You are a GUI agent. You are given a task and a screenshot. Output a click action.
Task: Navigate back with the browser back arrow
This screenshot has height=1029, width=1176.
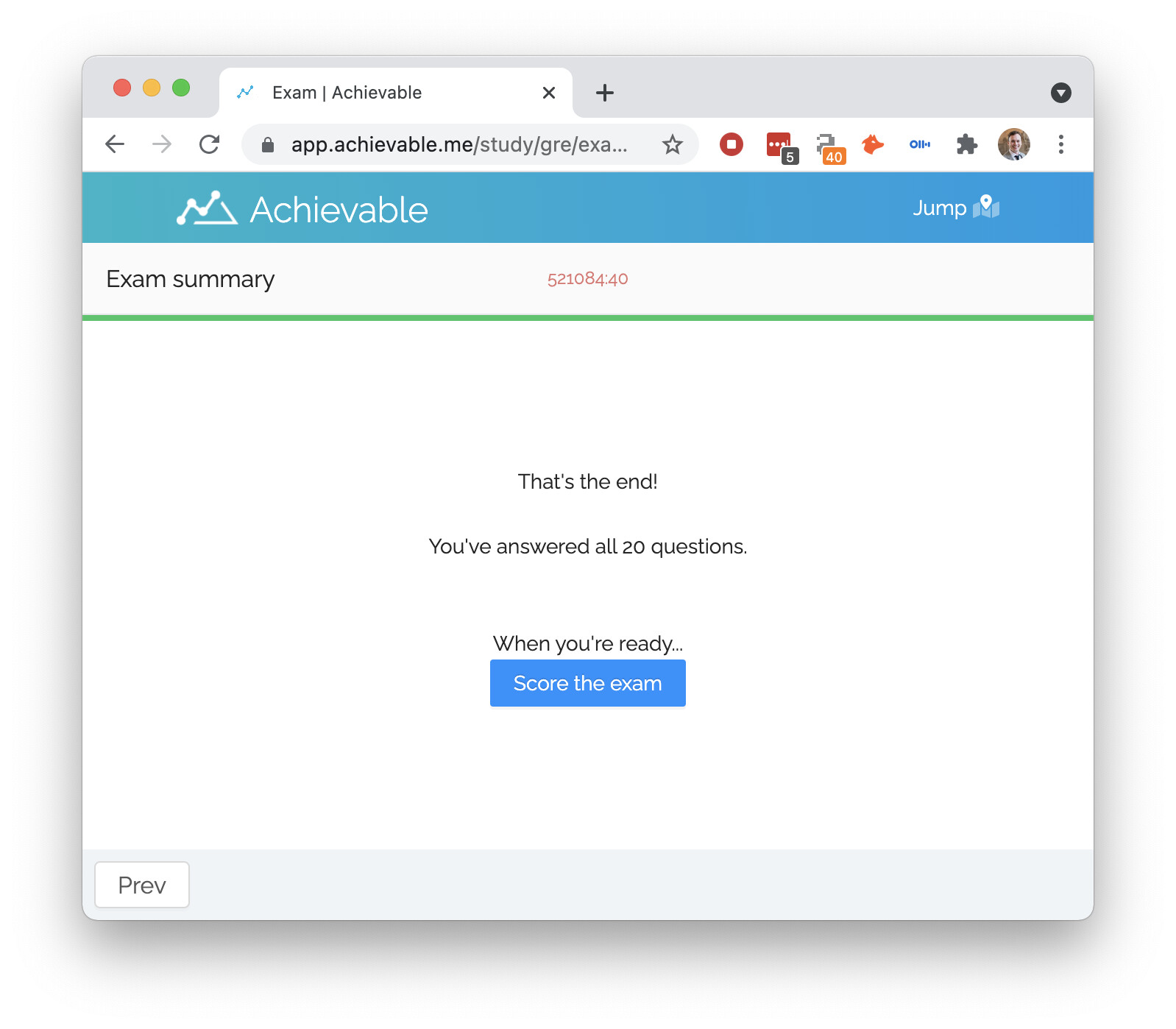coord(116,144)
